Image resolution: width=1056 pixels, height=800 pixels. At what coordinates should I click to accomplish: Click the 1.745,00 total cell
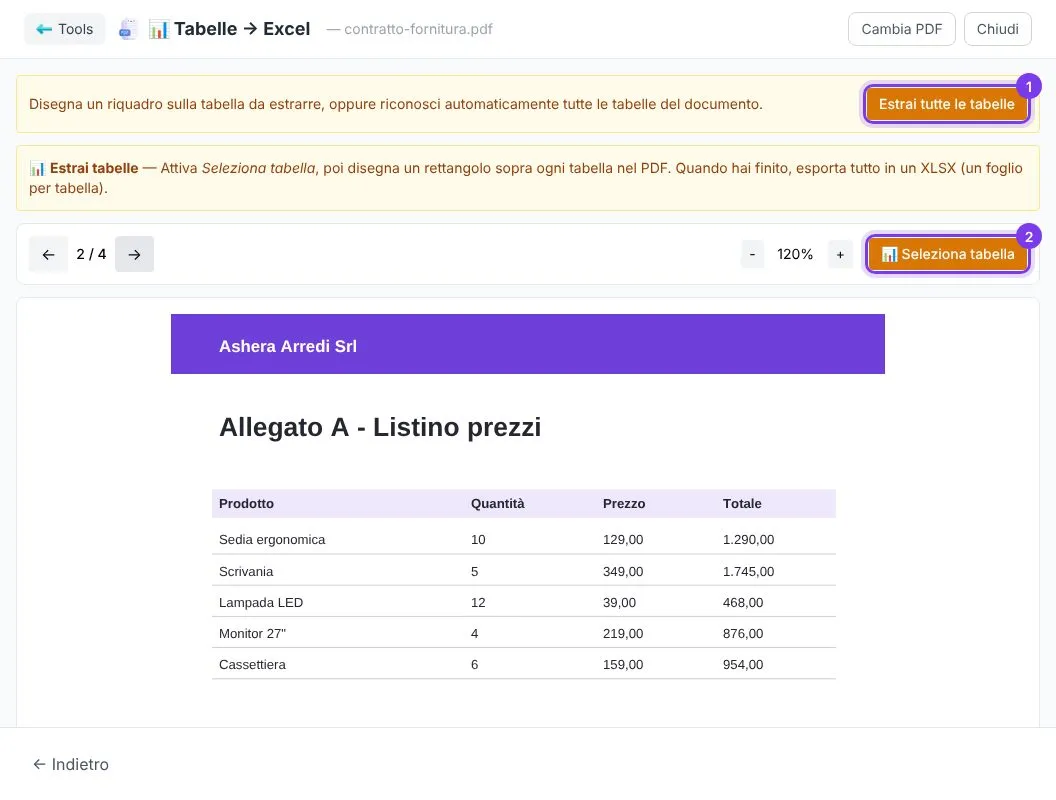748,572
